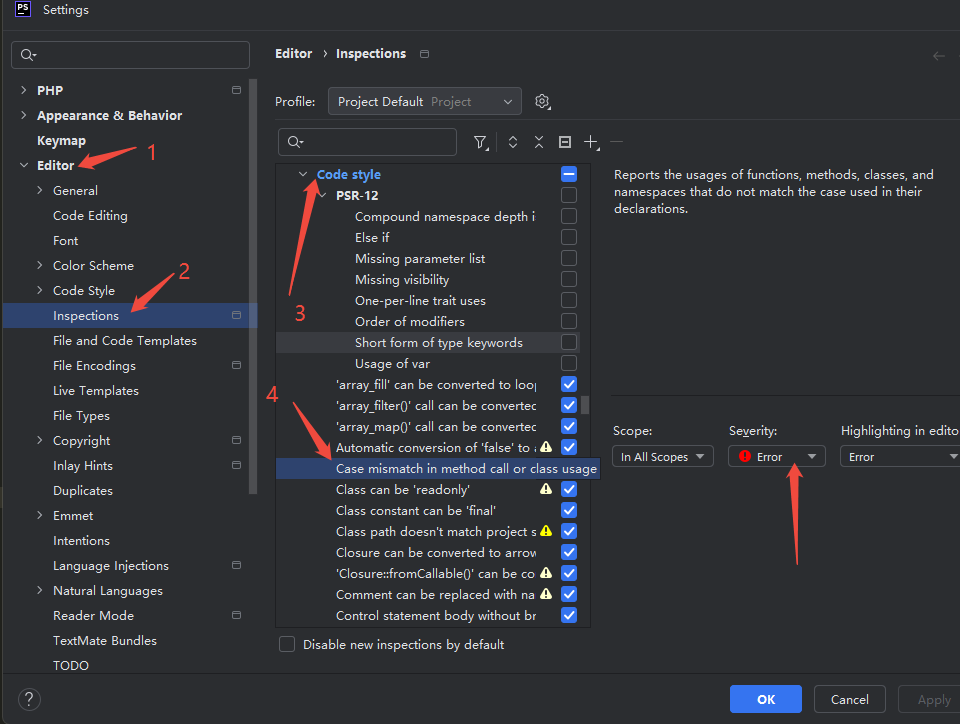Screen dimensions: 960x724
Task: Click the Cancel button
Action: tap(849, 699)
